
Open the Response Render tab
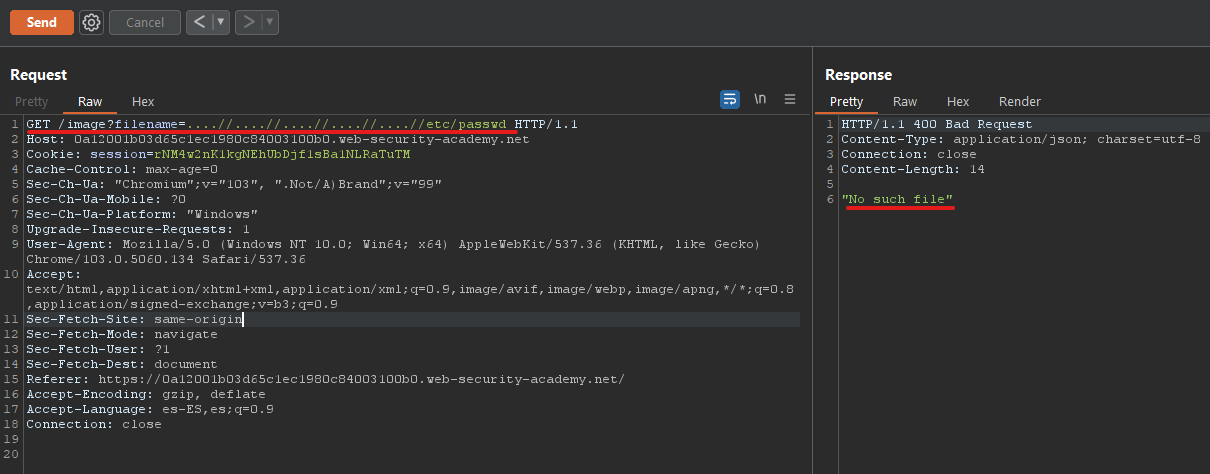[1020, 102]
